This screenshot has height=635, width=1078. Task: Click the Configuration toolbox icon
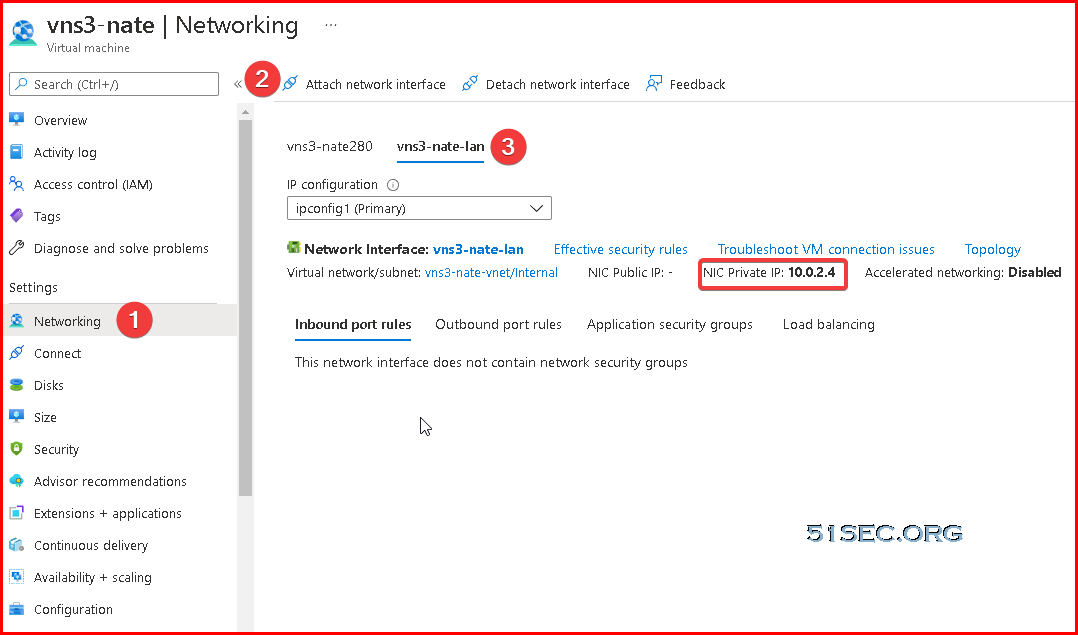[x=16, y=609]
